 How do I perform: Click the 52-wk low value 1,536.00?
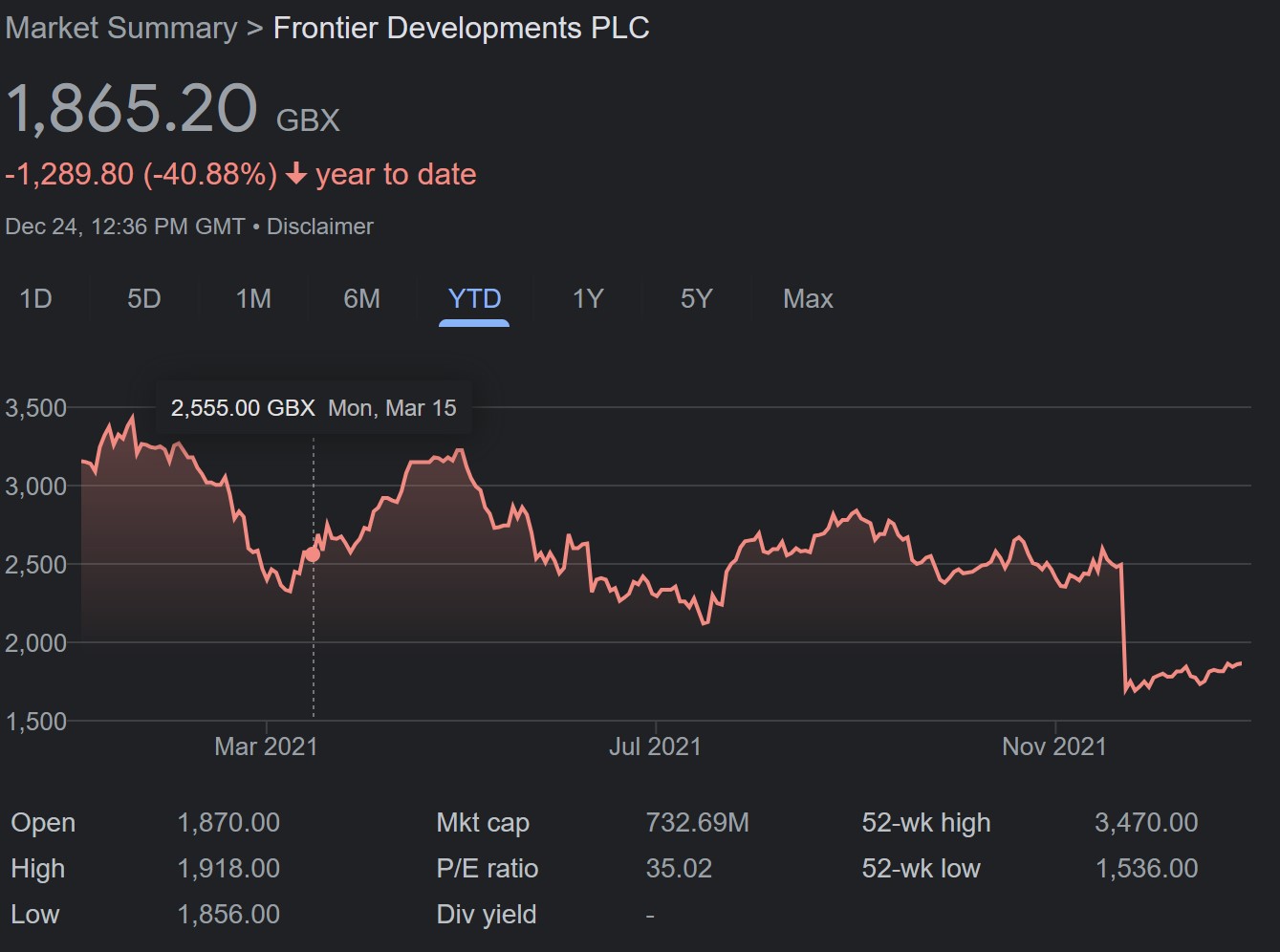pos(1146,869)
